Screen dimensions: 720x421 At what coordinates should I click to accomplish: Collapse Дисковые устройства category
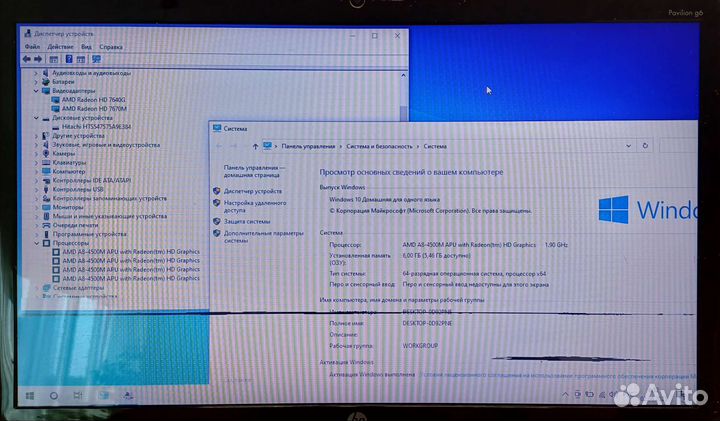click(36, 118)
